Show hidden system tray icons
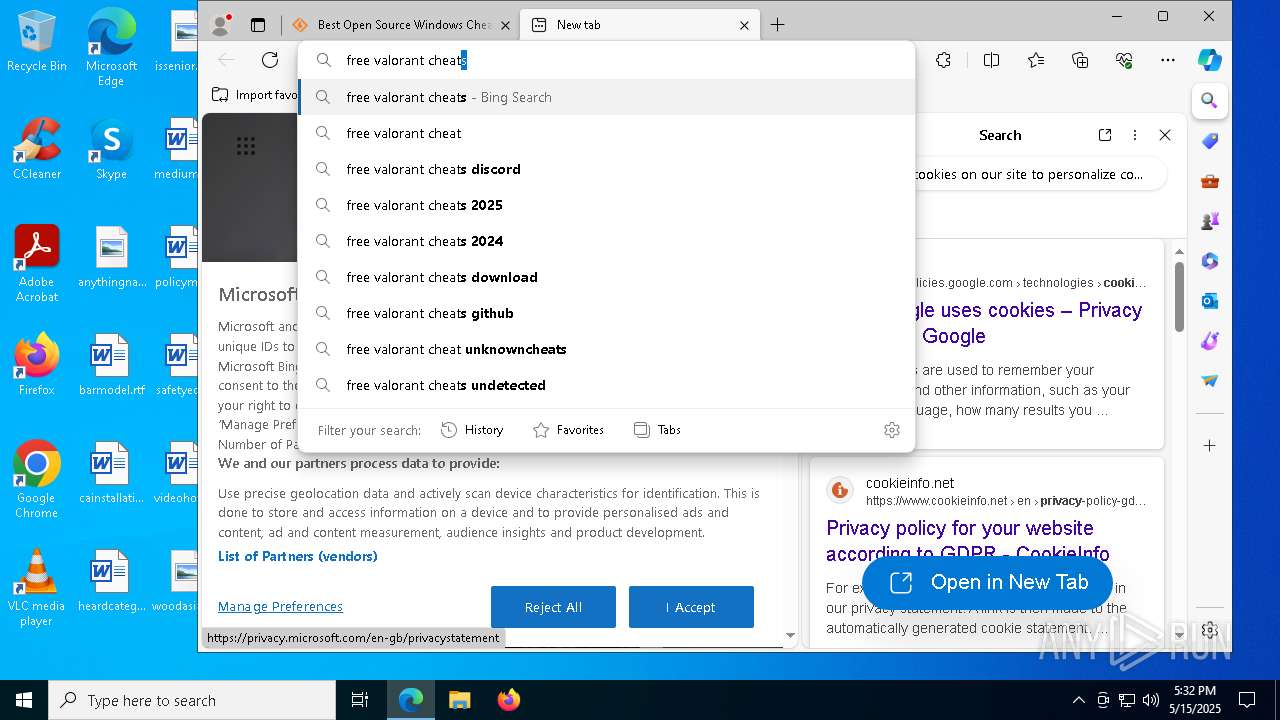 click(x=1078, y=700)
